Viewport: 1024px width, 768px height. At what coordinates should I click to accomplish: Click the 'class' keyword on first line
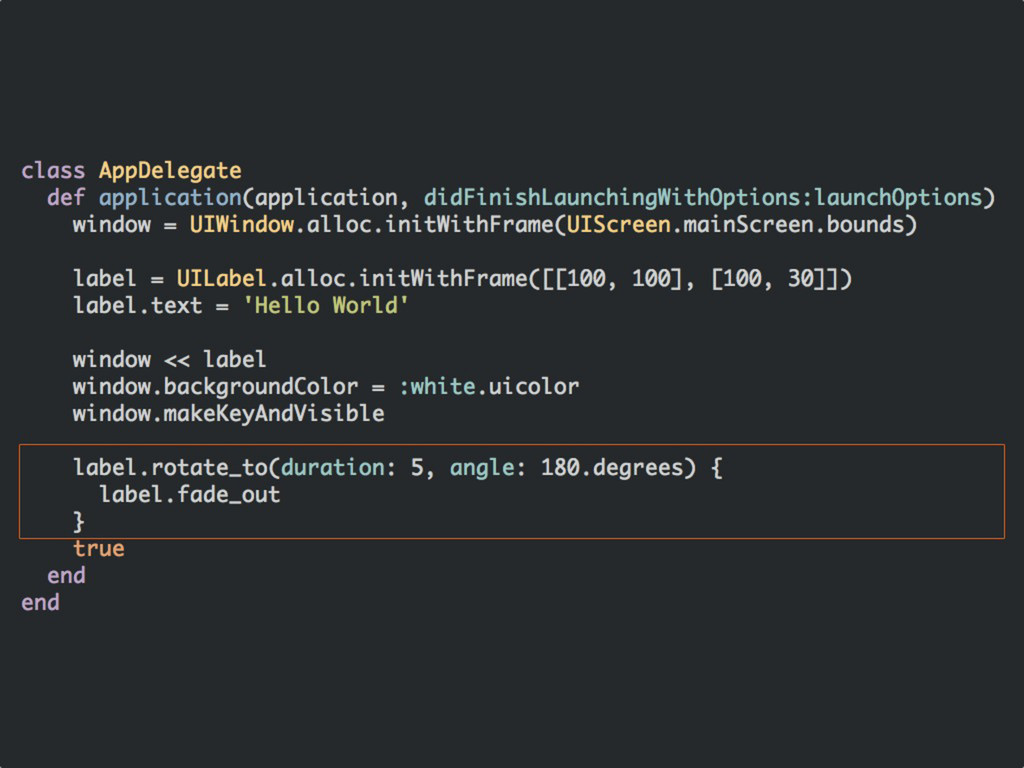53,171
